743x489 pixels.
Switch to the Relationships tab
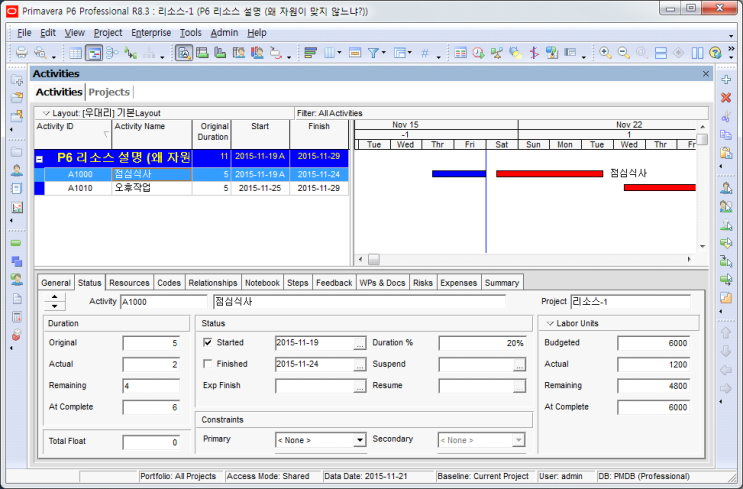(213, 282)
